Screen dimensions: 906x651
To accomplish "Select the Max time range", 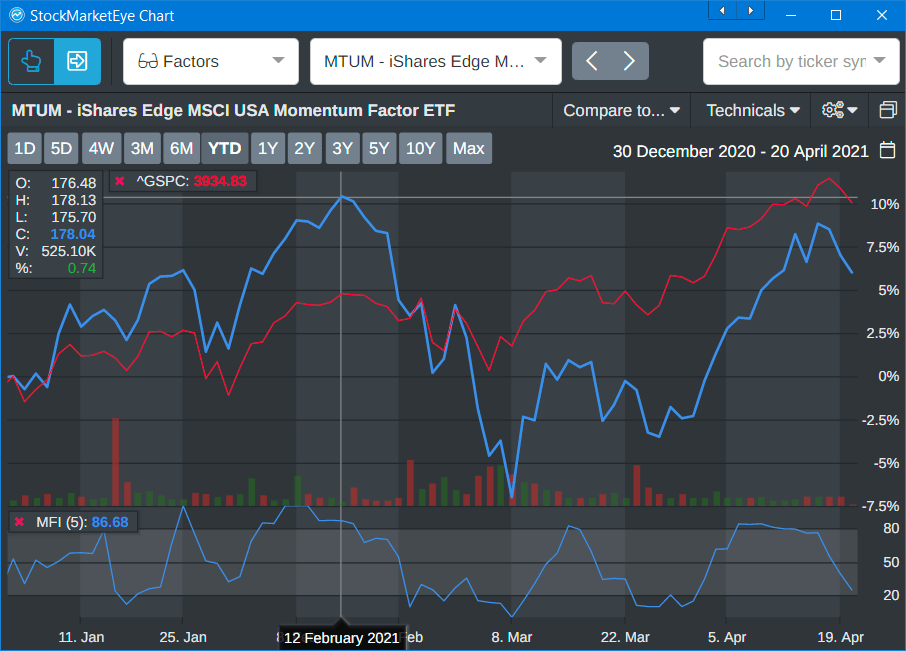I will coord(469,148).
